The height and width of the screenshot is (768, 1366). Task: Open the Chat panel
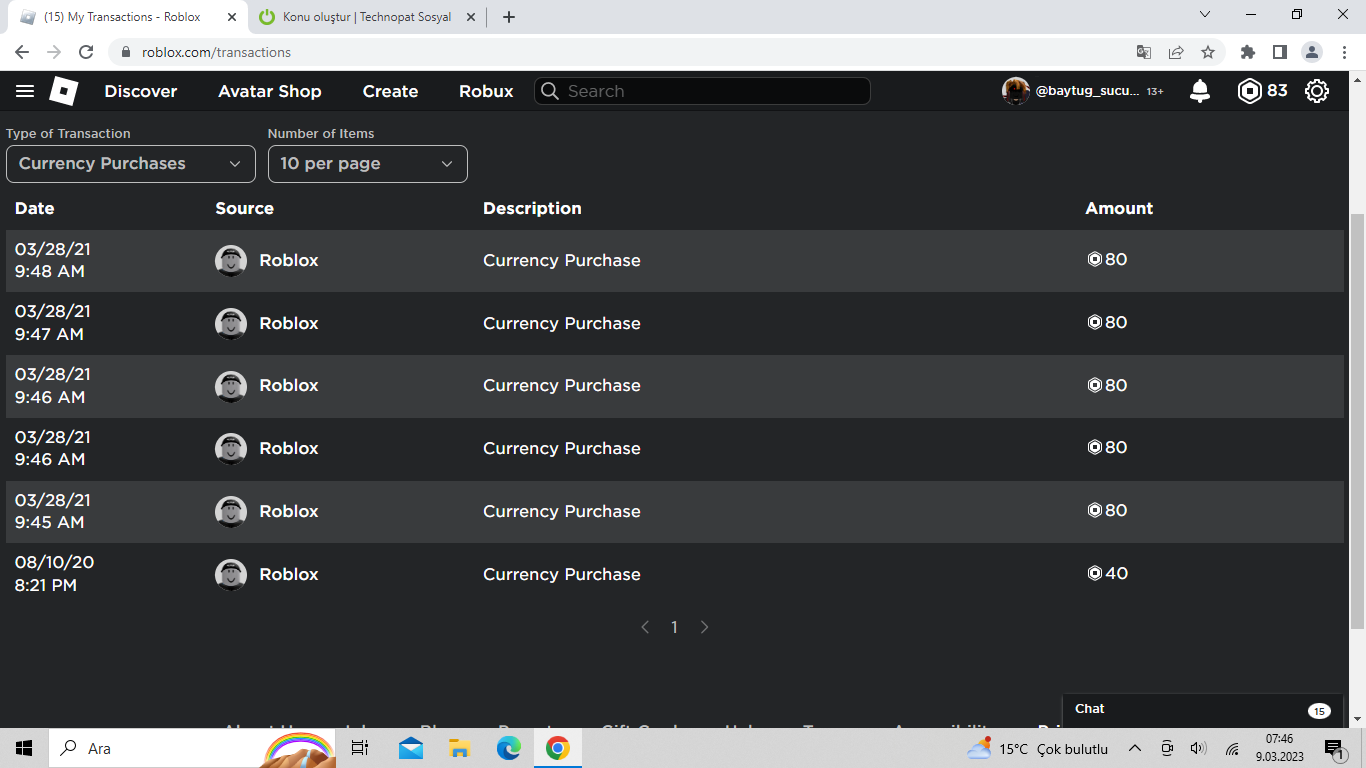(1204, 710)
